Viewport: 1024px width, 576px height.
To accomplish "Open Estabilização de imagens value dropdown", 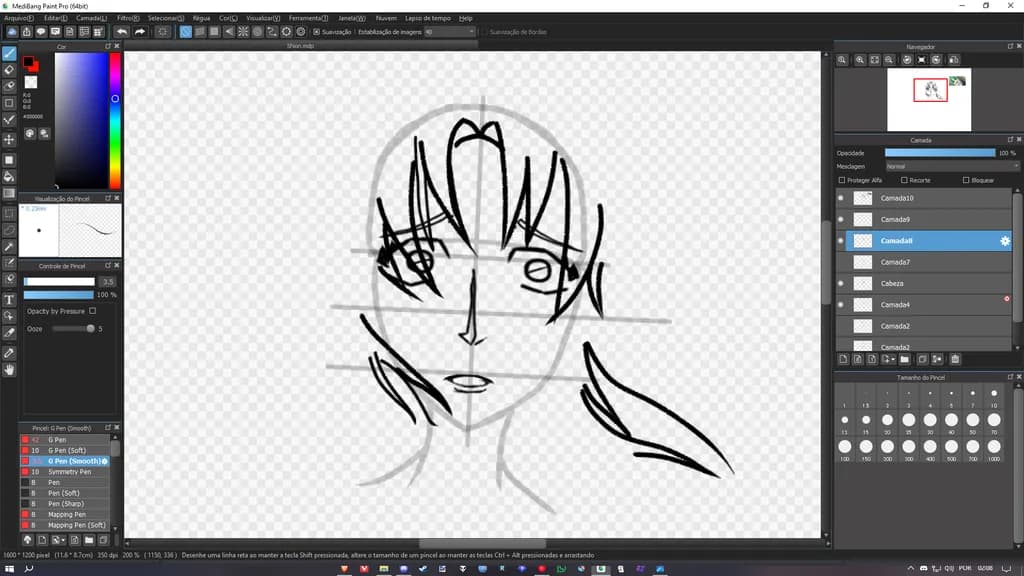I will point(449,31).
